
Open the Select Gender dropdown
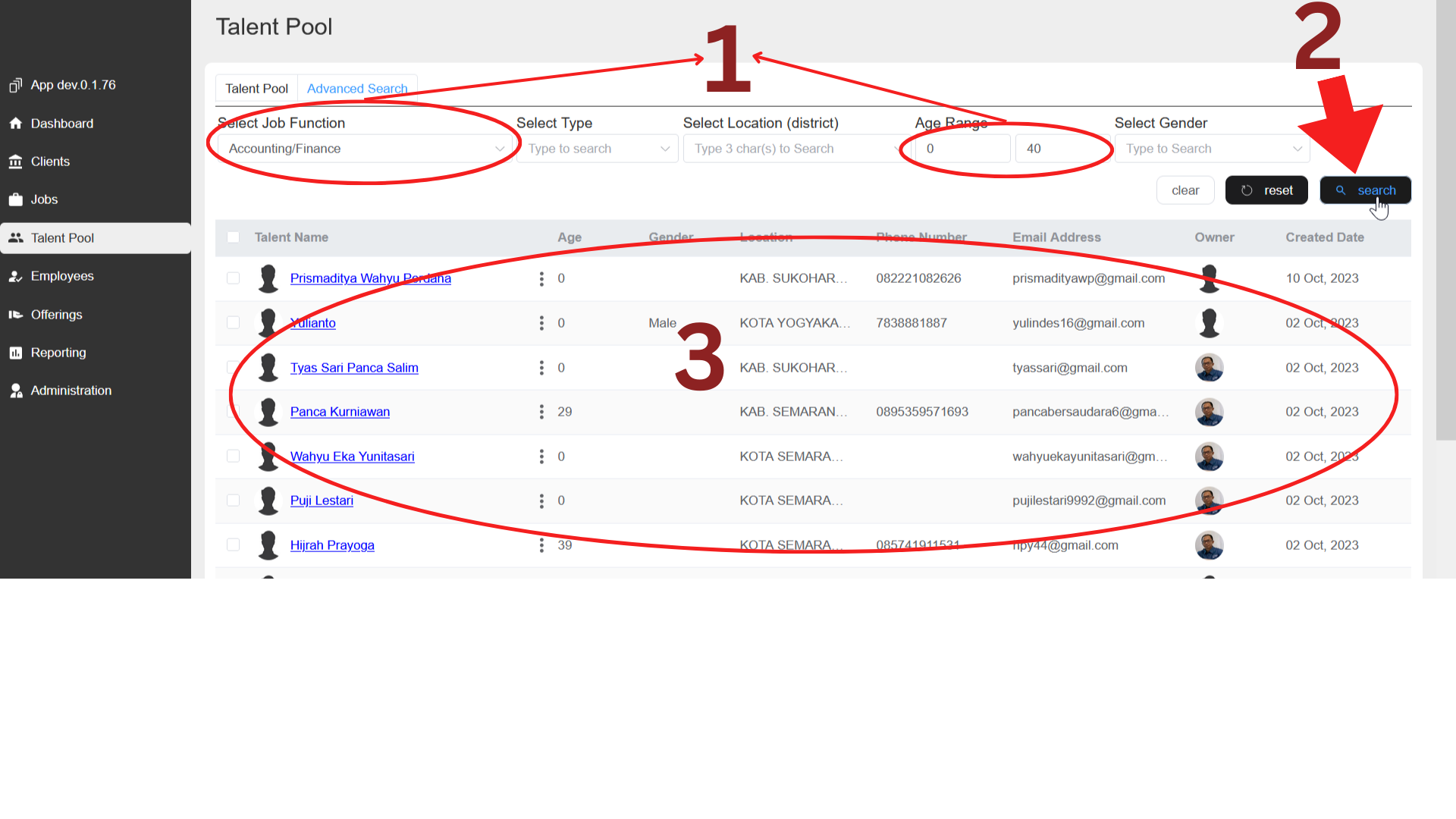click(1212, 149)
